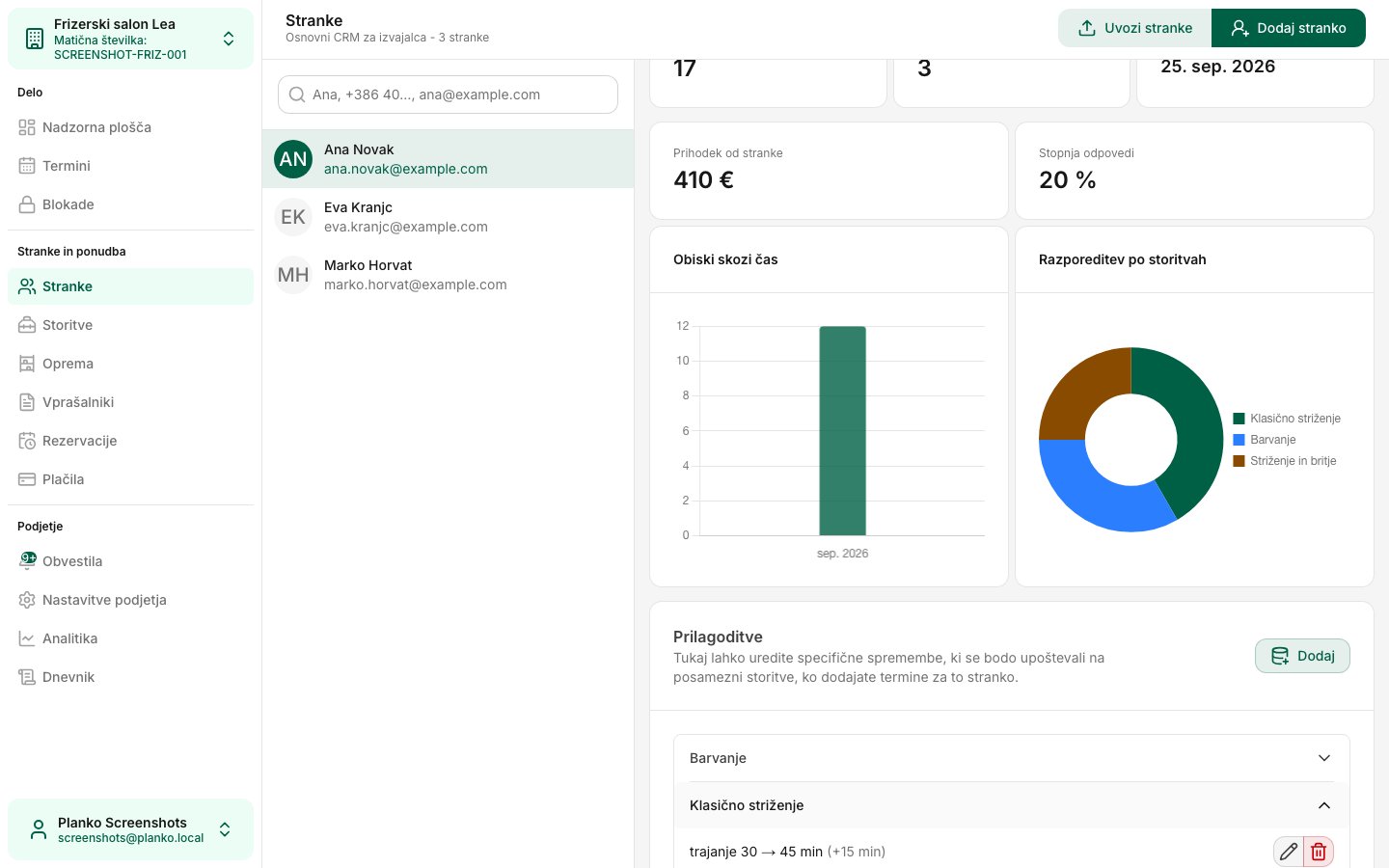The height and width of the screenshot is (868, 1389).
Task: Click the Dodaj stranko button
Action: [1289, 28]
